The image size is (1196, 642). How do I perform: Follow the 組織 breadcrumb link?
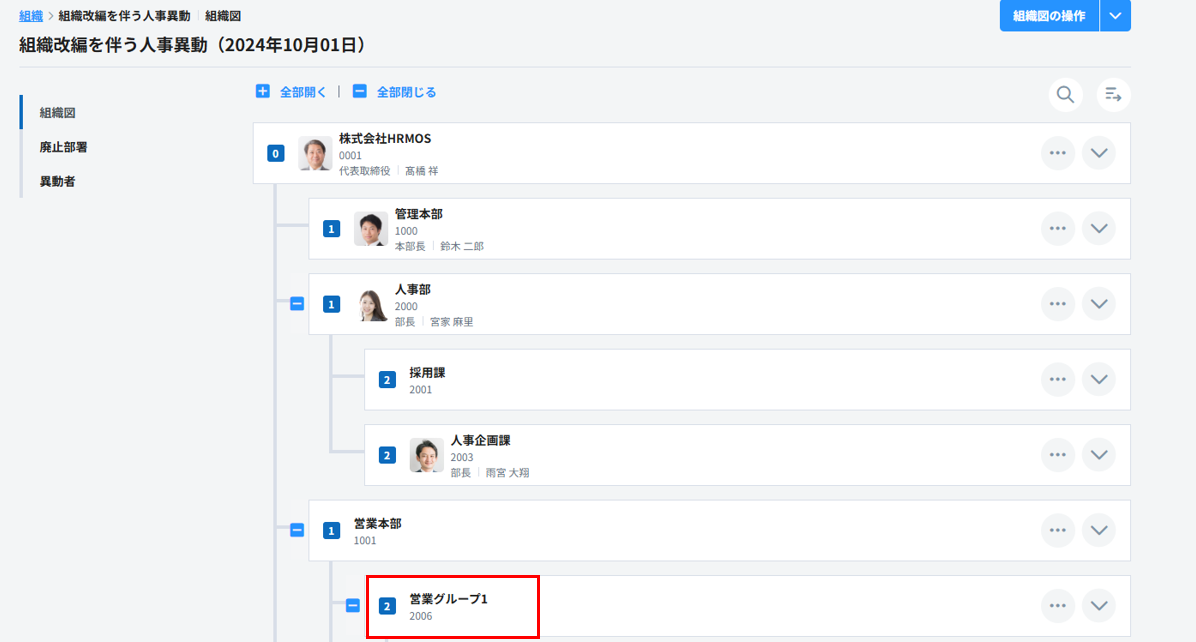tap(31, 16)
